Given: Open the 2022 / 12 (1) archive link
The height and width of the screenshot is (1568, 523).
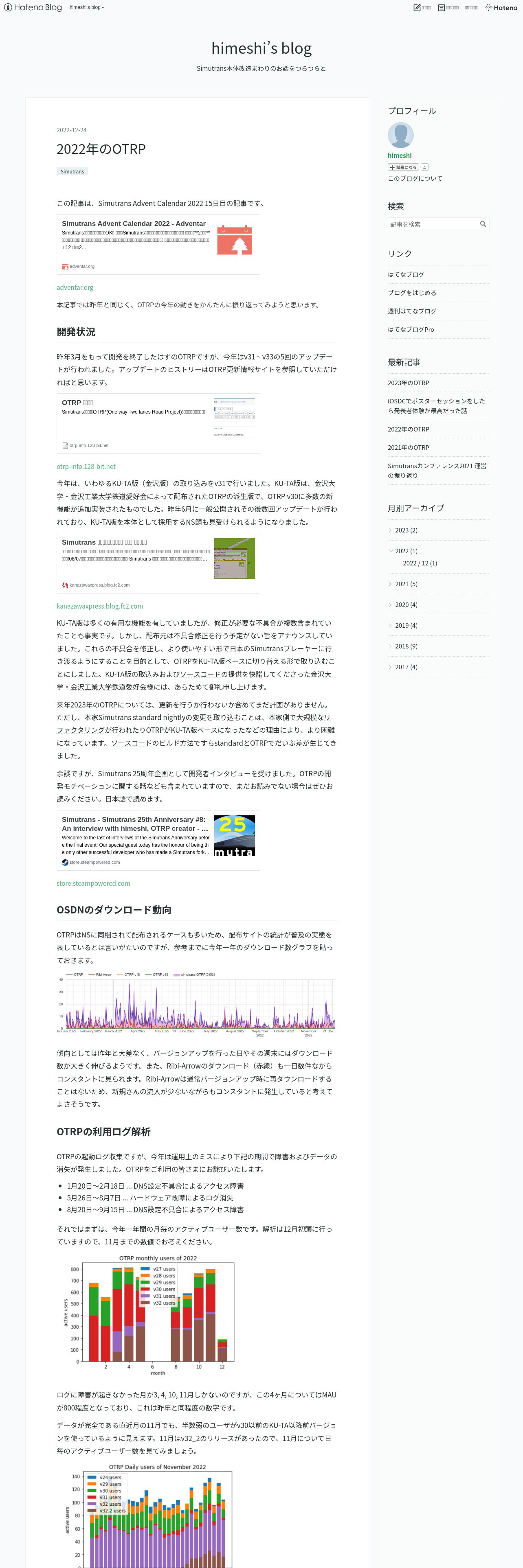Looking at the screenshot, I should point(420,563).
